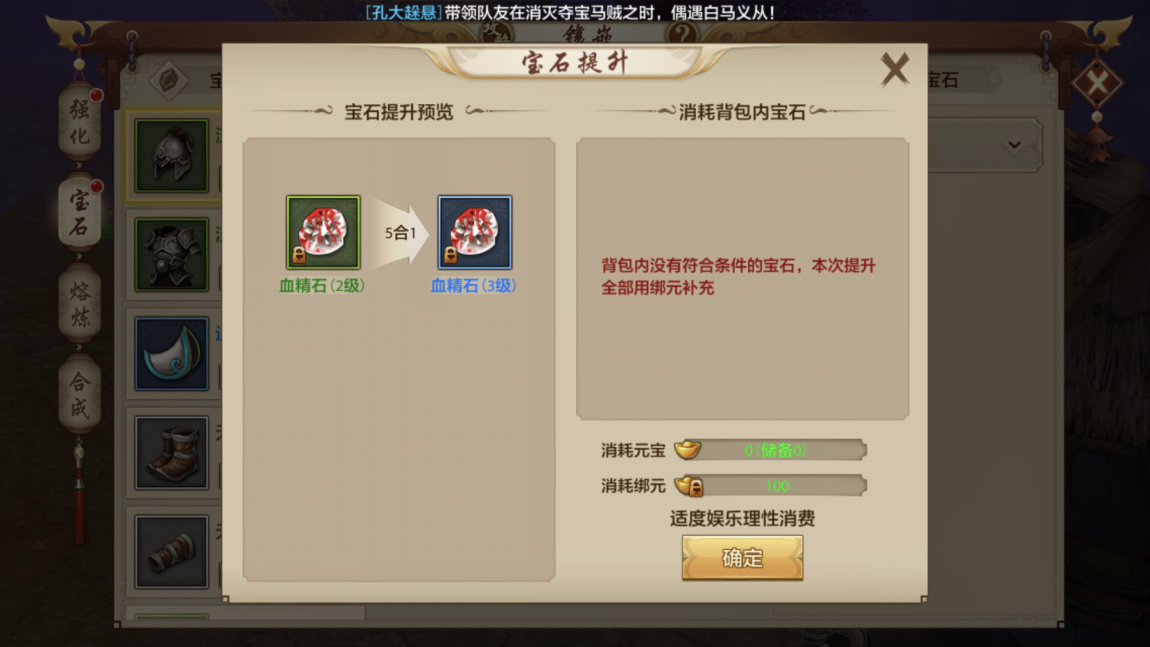Click the 血精石 2级 gem icon

pyautogui.click(x=323, y=232)
